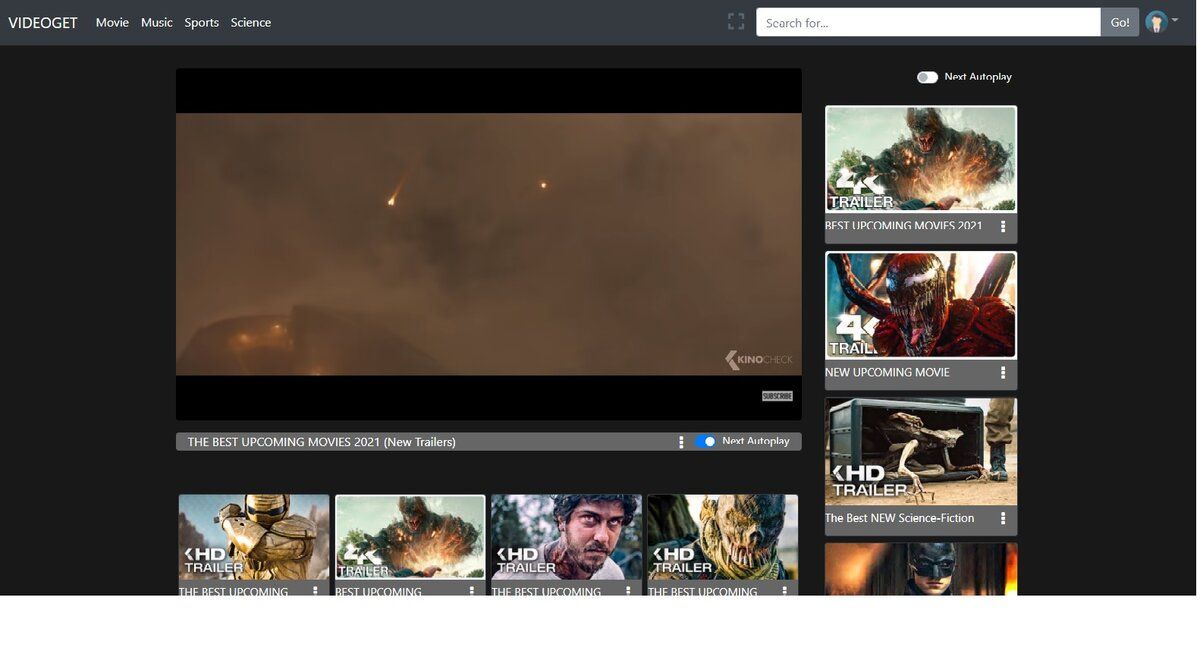Open three-dot menu of bloody man trailer
This screenshot has width=1200, height=654.
(628, 591)
